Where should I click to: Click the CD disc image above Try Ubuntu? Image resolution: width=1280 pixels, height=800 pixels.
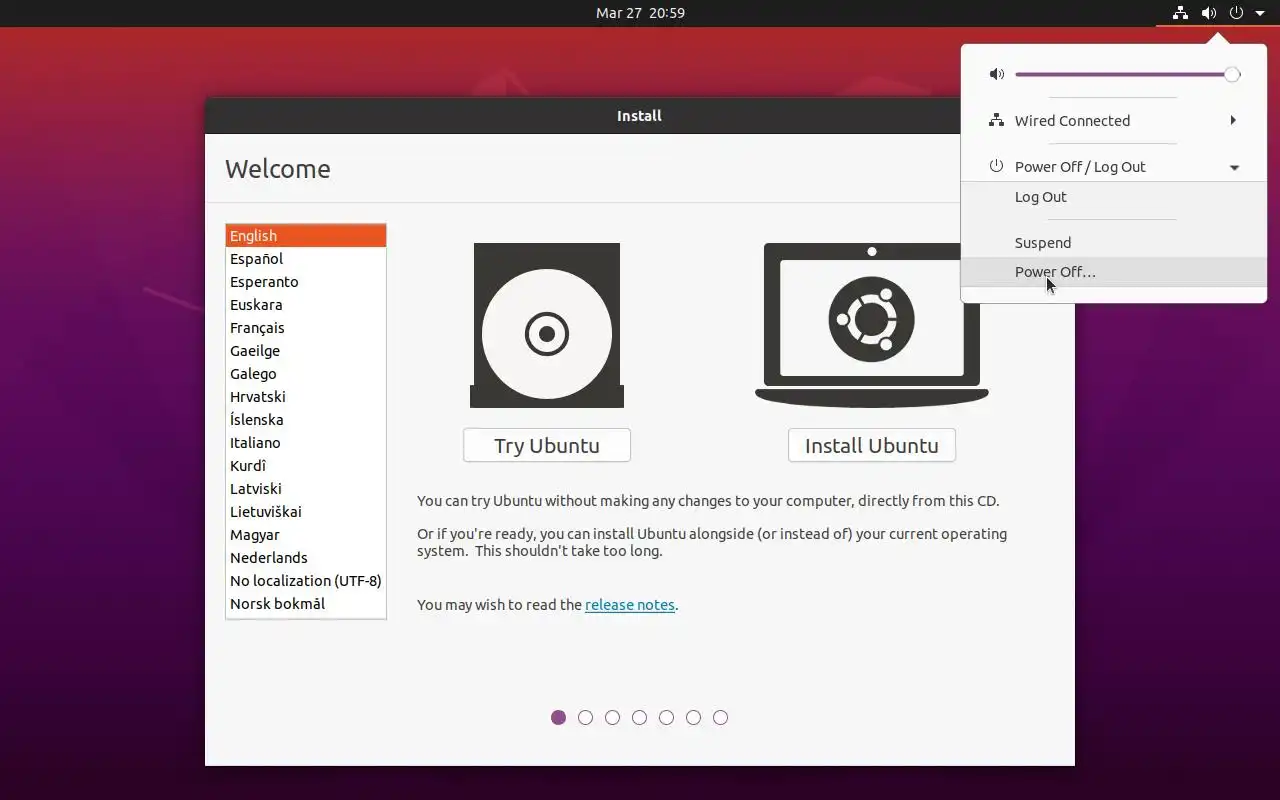coord(547,325)
